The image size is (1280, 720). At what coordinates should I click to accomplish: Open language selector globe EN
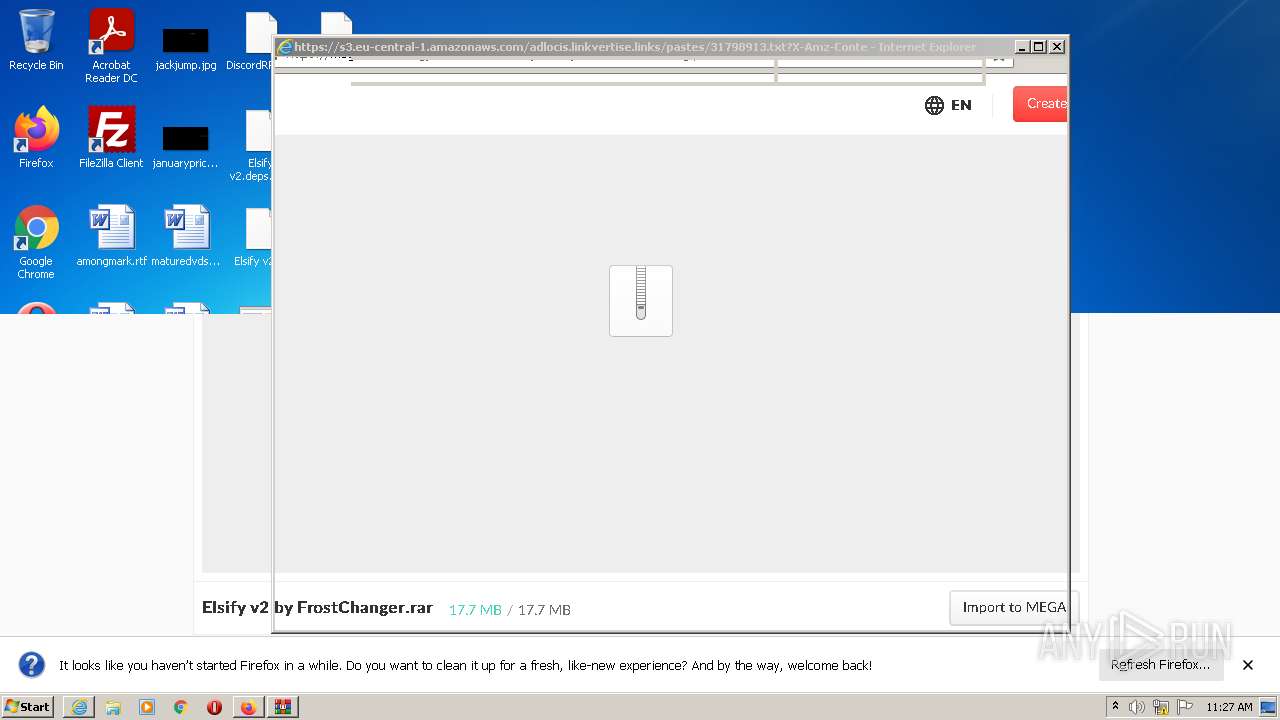point(948,105)
